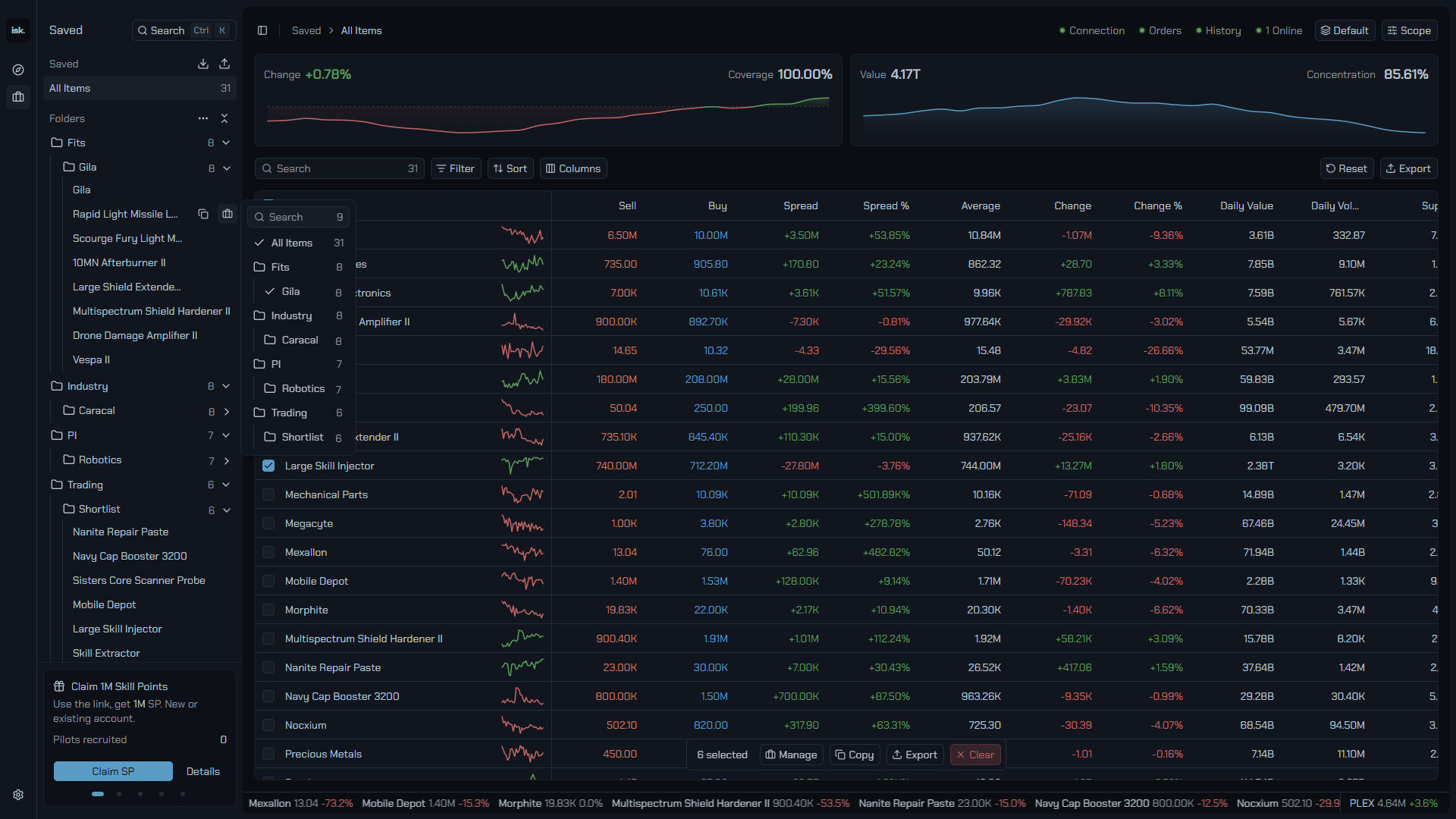Expand the Robotics subfolder chevron
The image size is (1456, 819).
point(226,461)
